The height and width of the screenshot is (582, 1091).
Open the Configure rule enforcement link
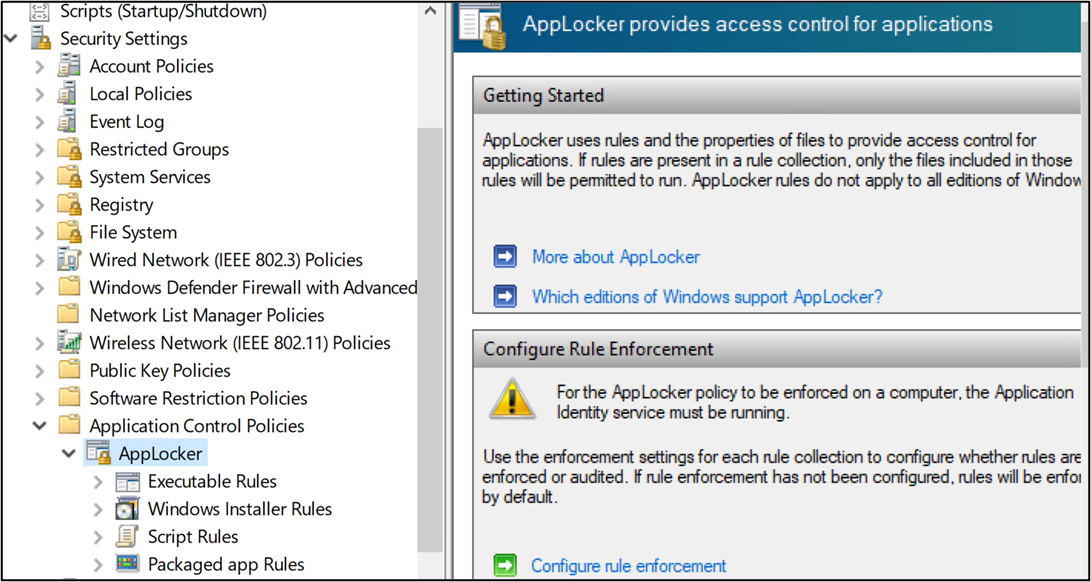(x=628, y=565)
